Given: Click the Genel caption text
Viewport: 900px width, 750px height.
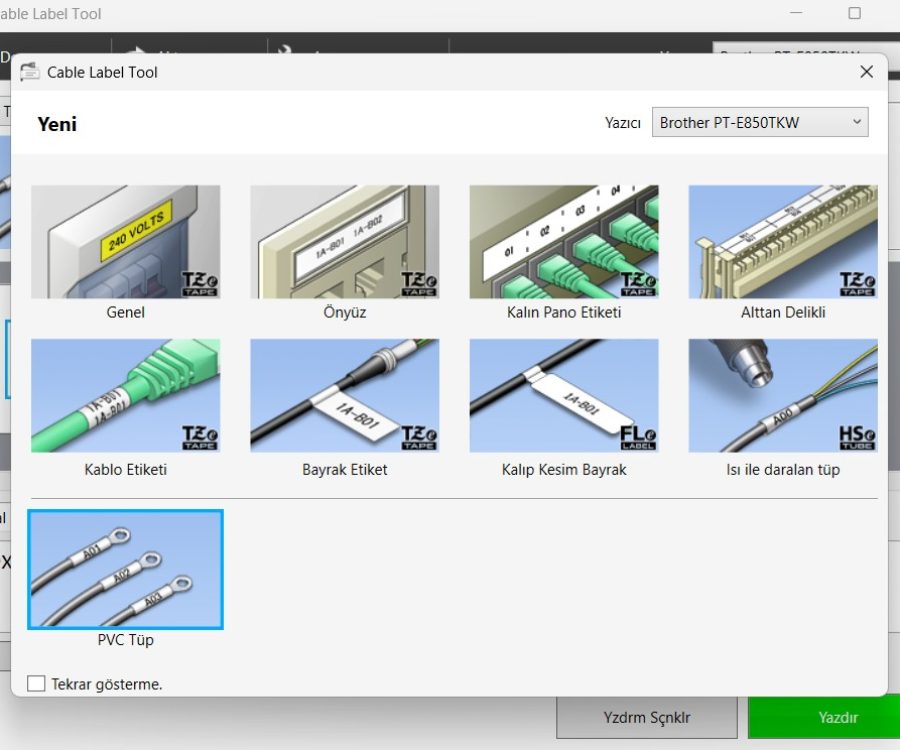Looking at the screenshot, I should pos(125,312).
